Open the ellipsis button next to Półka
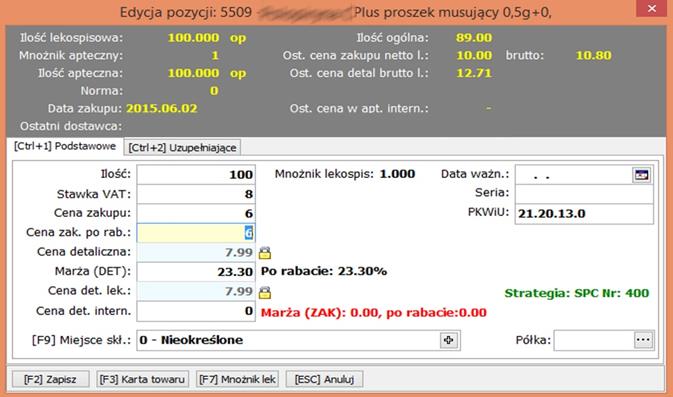The width and height of the screenshot is (673, 397). pyautogui.click(x=643, y=340)
